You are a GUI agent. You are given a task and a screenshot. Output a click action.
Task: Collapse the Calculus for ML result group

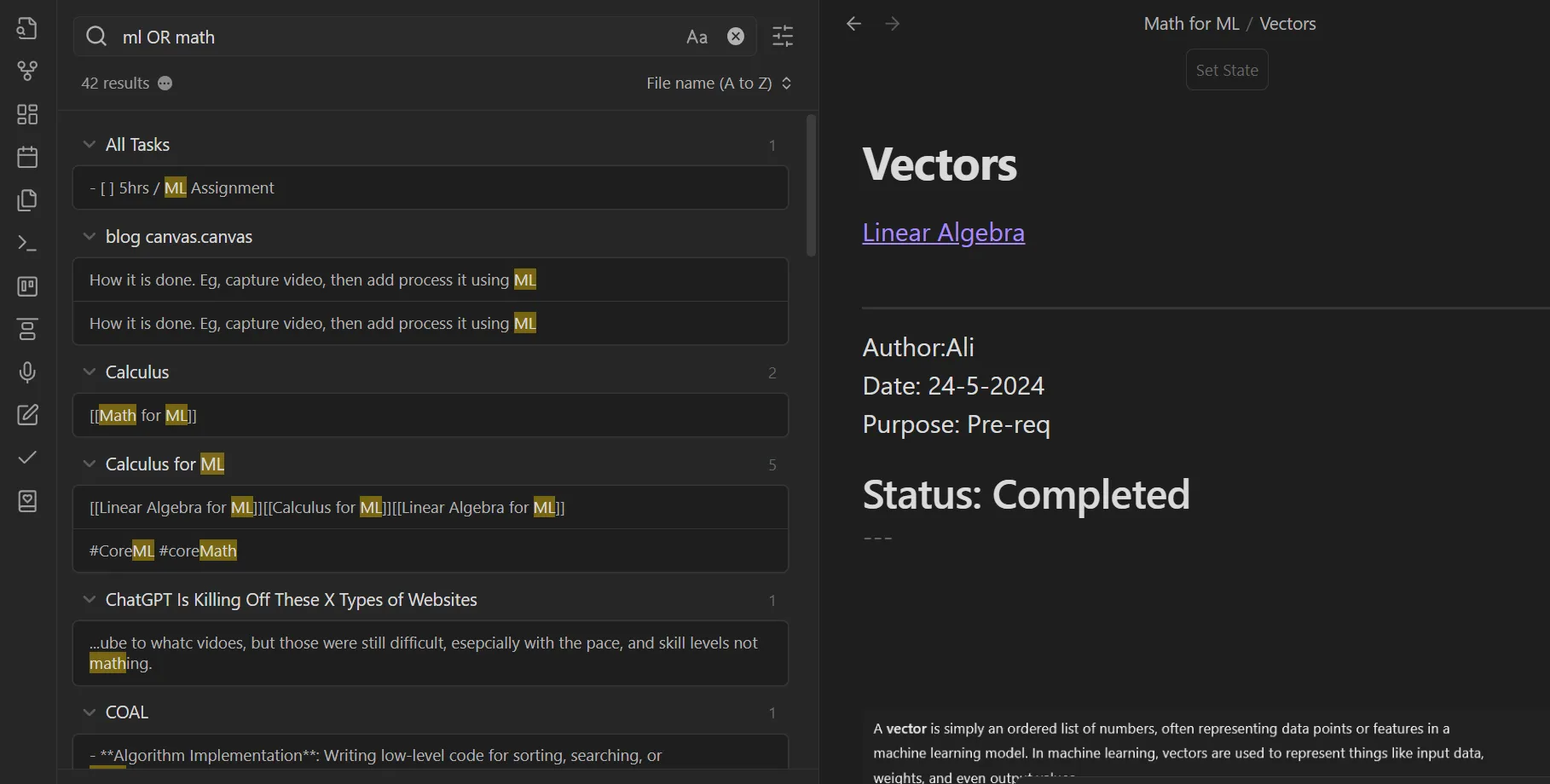[x=89, y=464]
